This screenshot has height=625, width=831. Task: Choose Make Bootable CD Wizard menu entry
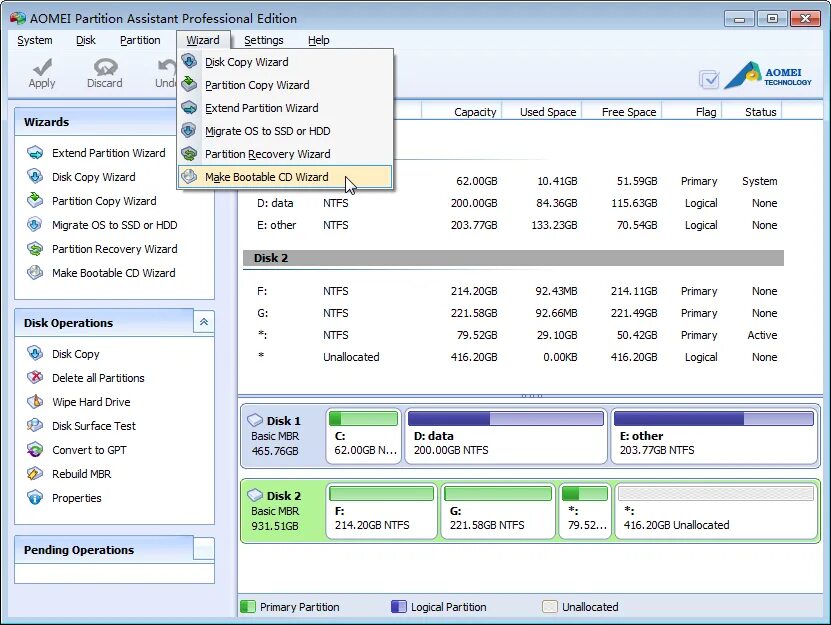pyautogui.click(x=285, y=177)
